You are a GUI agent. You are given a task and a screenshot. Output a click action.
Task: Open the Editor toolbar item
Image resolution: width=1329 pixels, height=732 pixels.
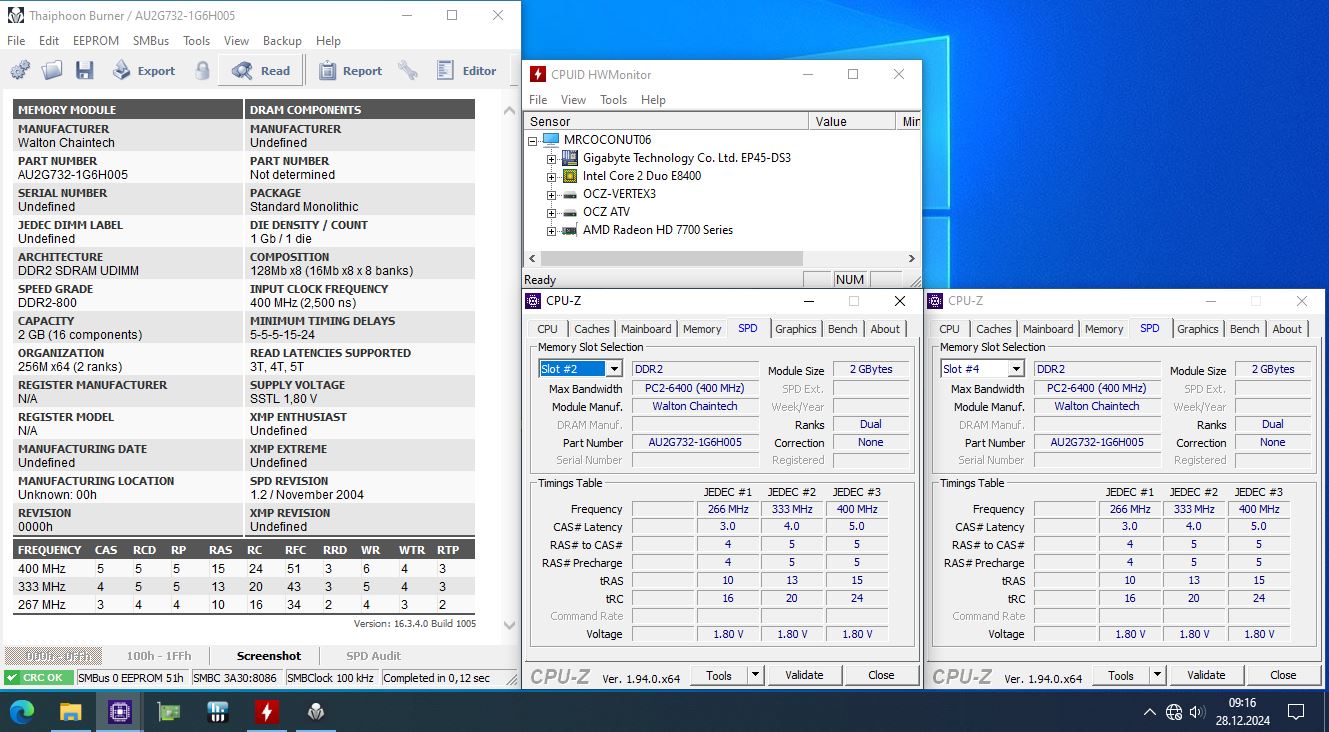tap(467, 70)
